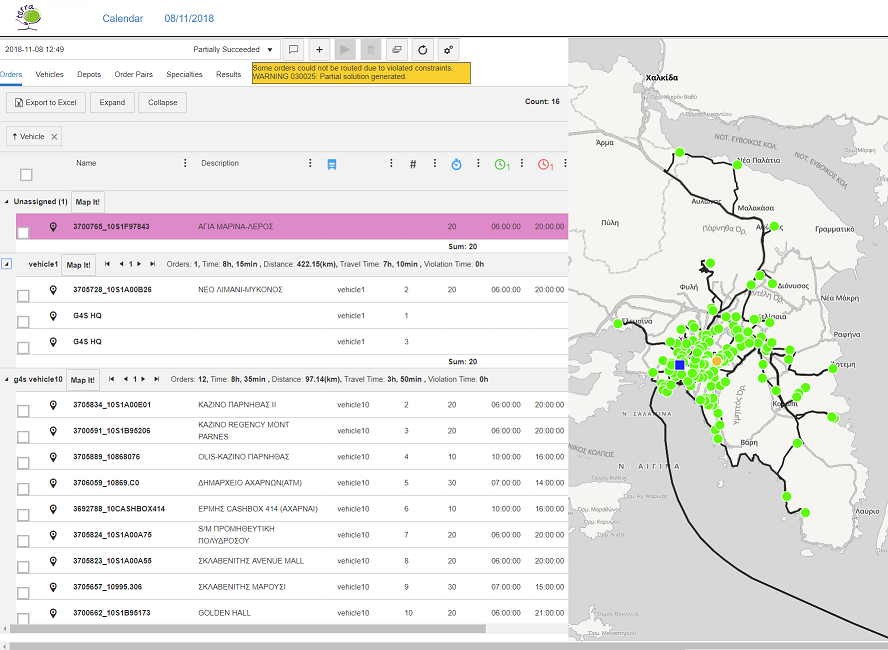Collapse the vehicle1 group
The height and width of the screenshot is (650, 888).
point(6,264)
